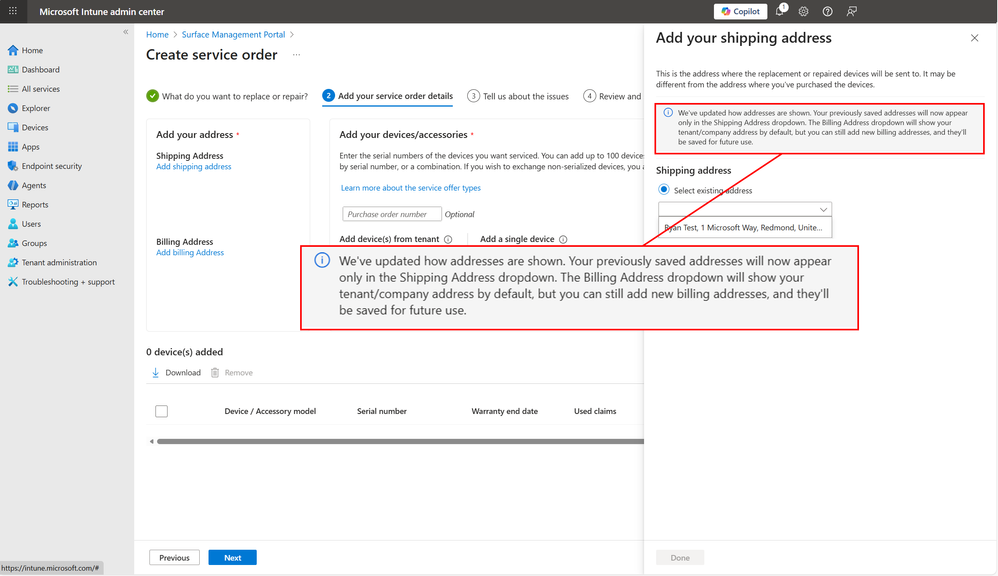Viewport: 998px width, 576px height.
Task: Click the Done button in shipping panel
Action: pyautogui.click(x=680, y=558)
